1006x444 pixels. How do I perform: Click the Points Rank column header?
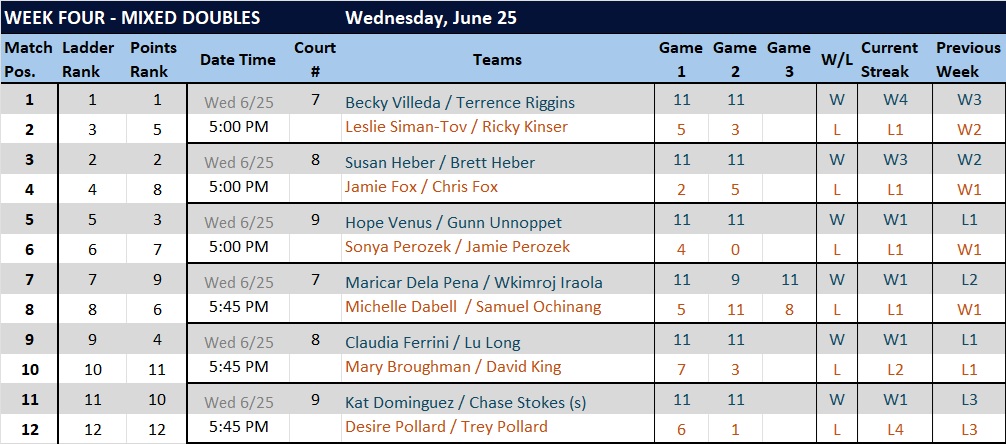tap(153, 60)
